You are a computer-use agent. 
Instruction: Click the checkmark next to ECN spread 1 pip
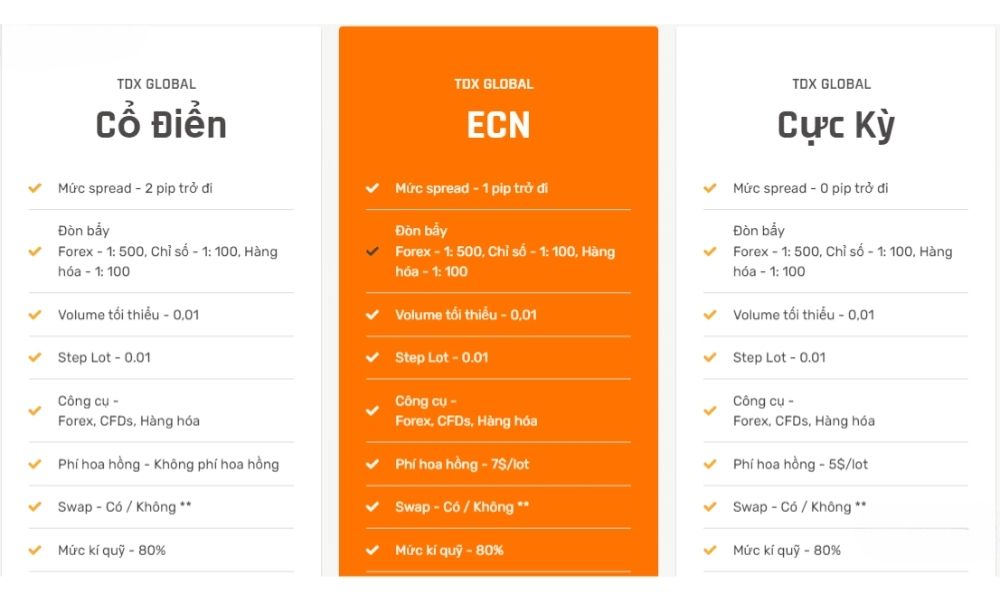pos(372,188)
